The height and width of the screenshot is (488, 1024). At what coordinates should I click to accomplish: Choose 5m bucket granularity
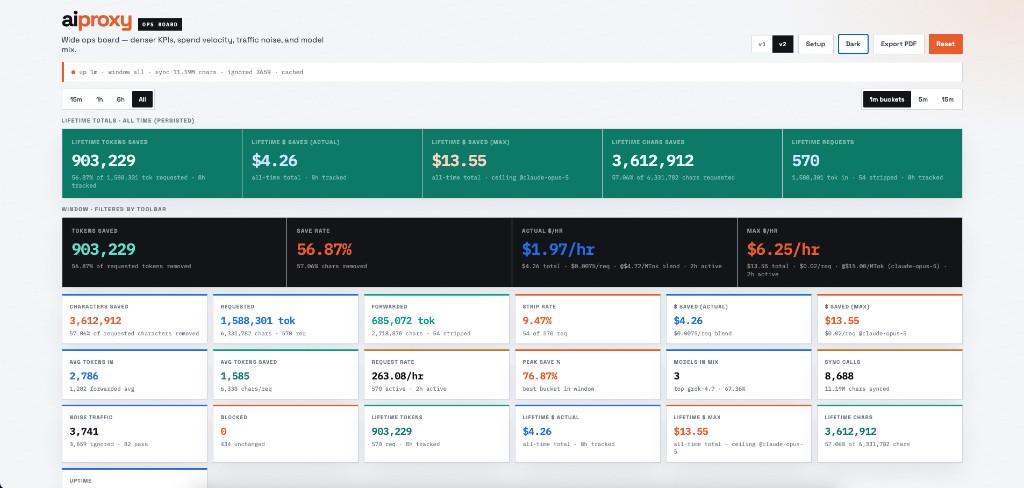(x=923, y=99)
